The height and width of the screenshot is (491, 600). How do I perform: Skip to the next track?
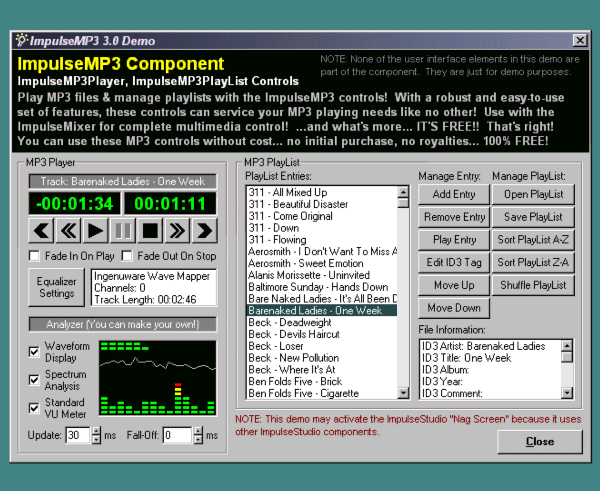click(x=205, y=231)
